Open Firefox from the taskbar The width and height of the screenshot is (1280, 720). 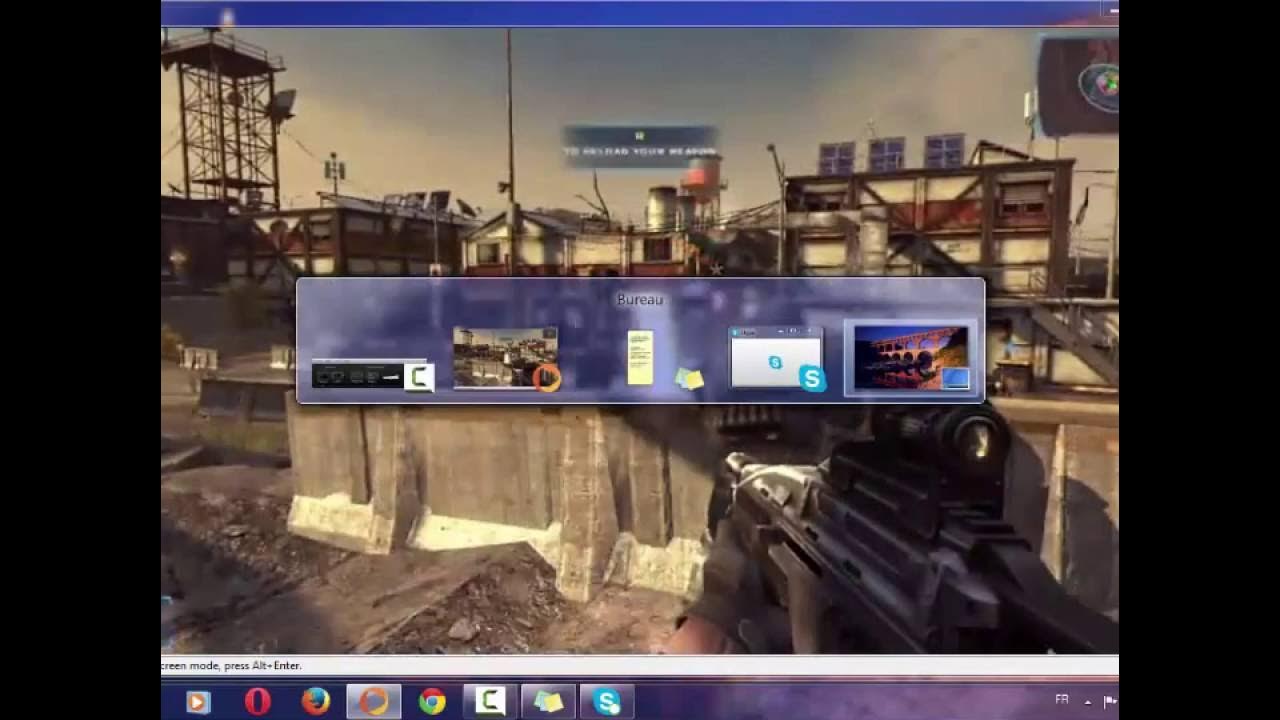point(315,702)
